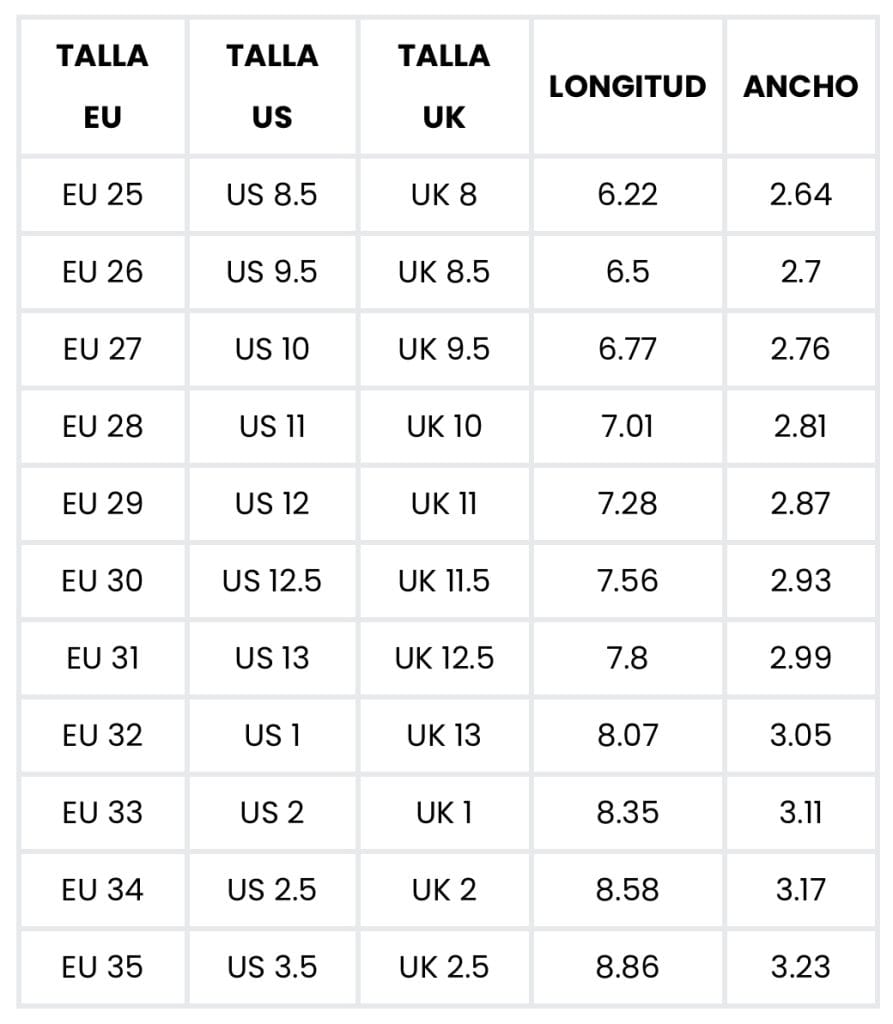
Task: Click the 8.35 length value
Action: (627, 812)
